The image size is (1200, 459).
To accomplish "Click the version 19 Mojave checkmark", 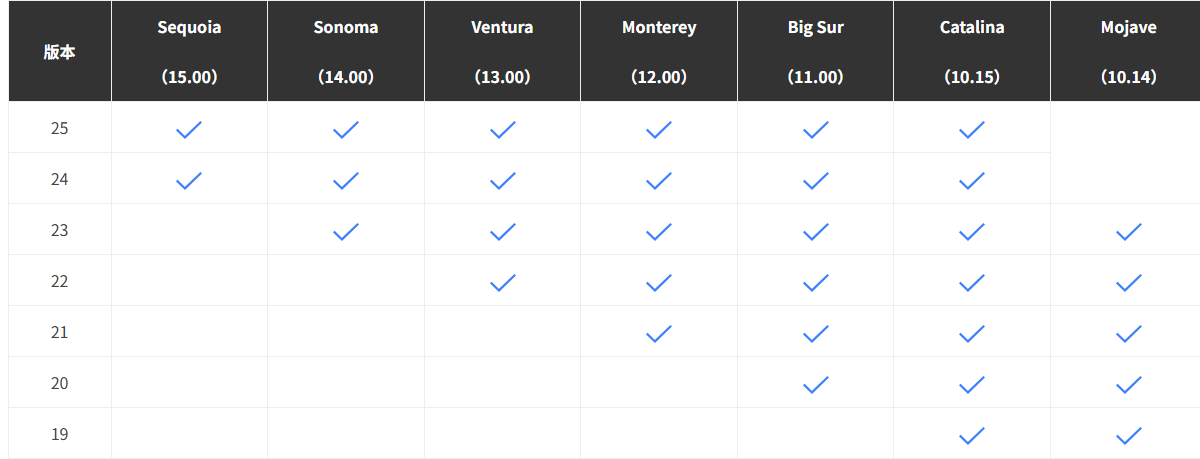I will click(x=1128, y=435).
